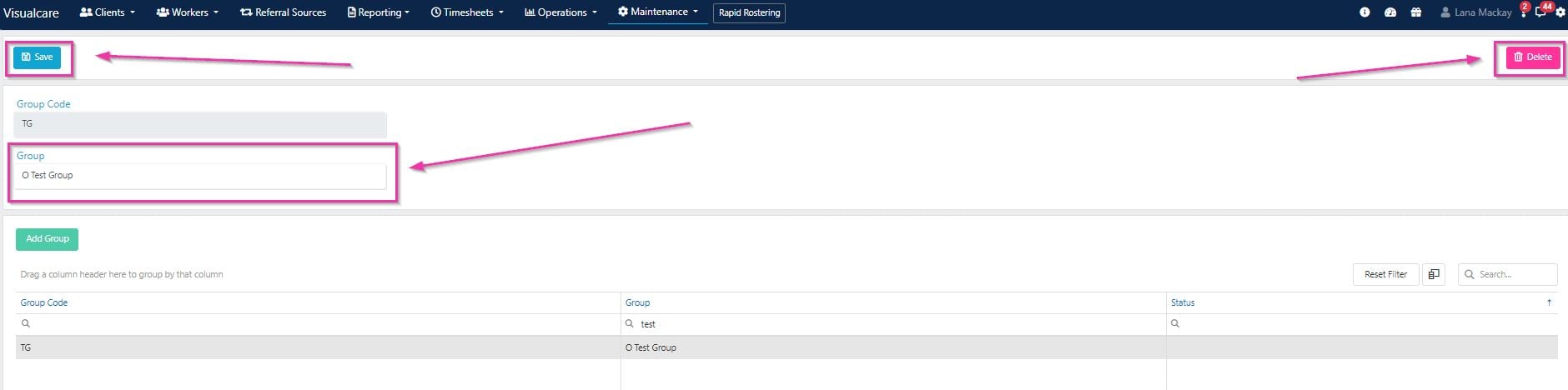Image resolution: width=1568 pixels, height=390 pixels.
Task: Click the Add Group button
Action: click(x=48, y=239)
